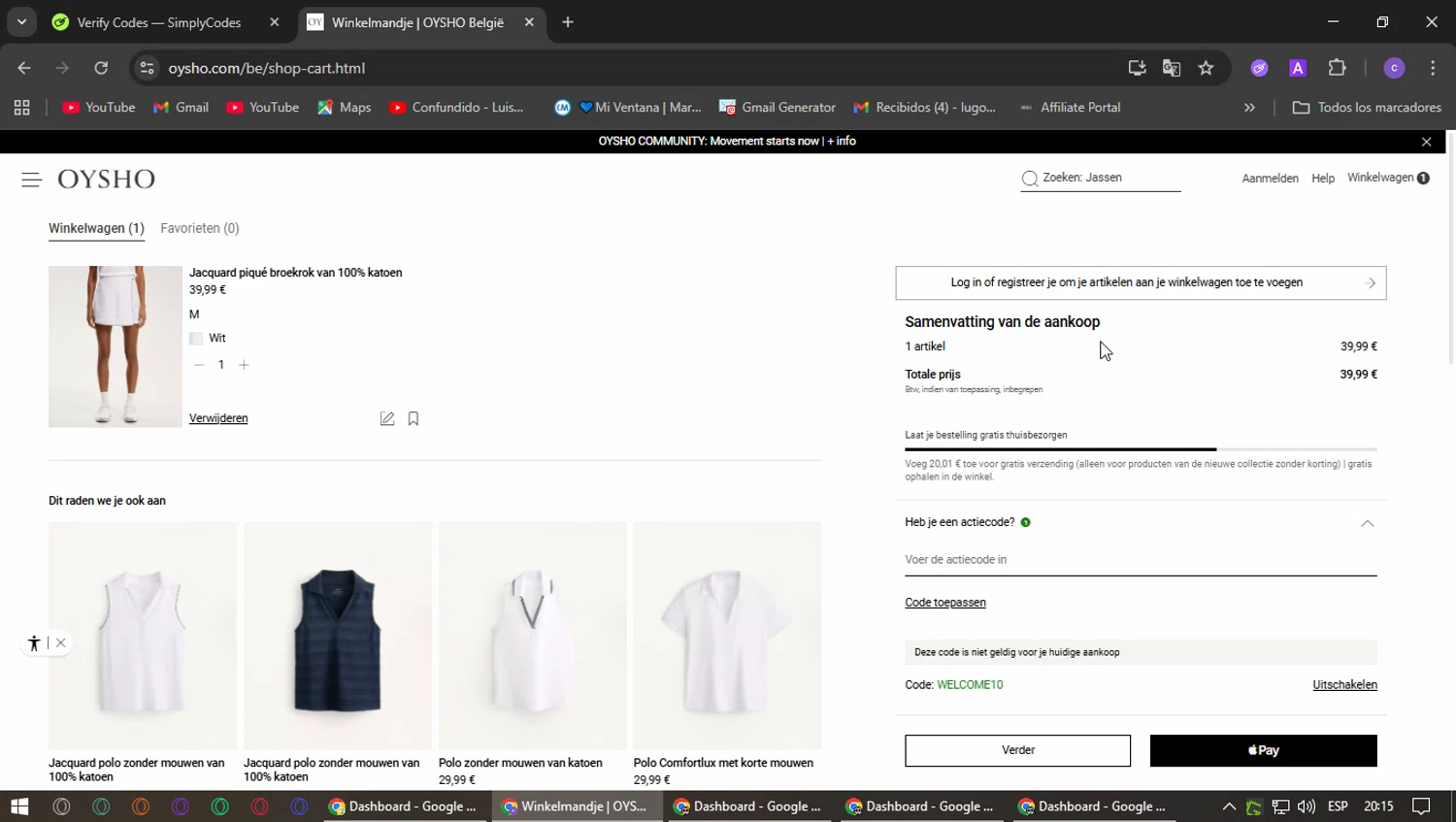Increase quantity with plus icon

pyautogui.click(x=244, y=365)
